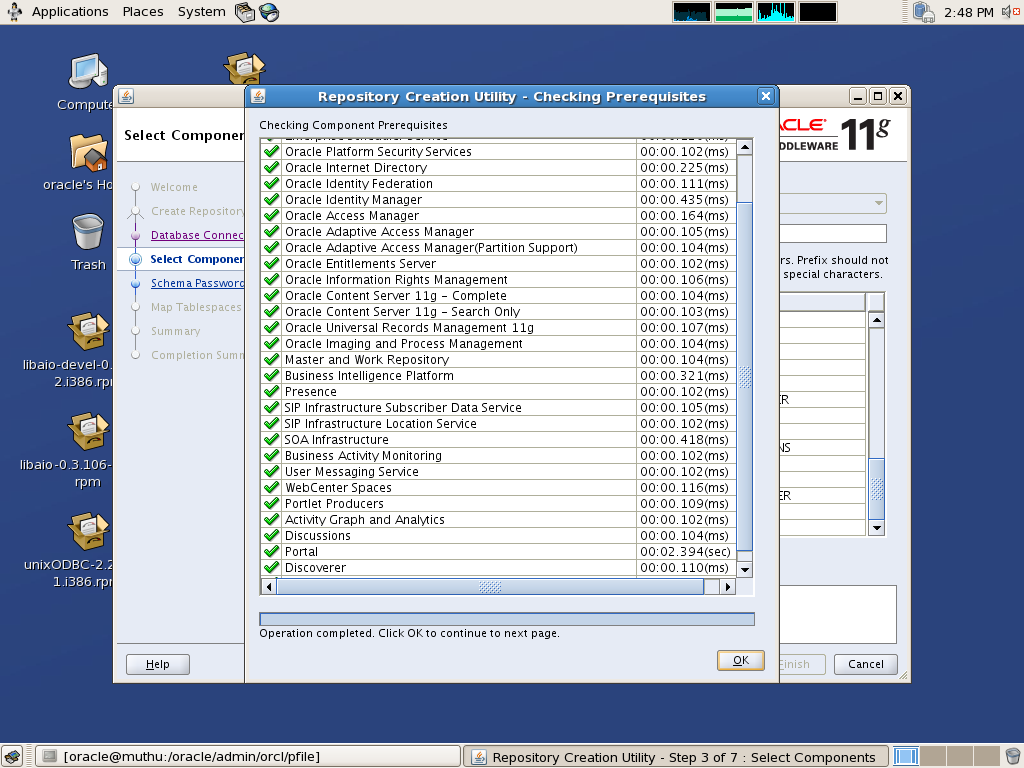
Task: Select the Master and Work Repository row
Action: 498,360
